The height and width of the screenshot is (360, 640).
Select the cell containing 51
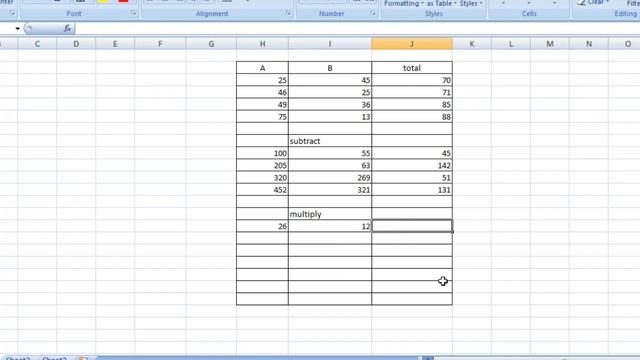(412, 178)
